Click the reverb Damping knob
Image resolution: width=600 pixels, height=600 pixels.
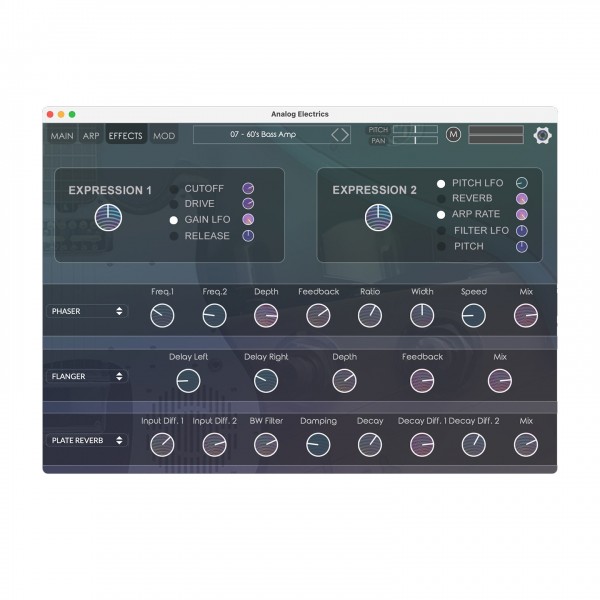point(318,445)
